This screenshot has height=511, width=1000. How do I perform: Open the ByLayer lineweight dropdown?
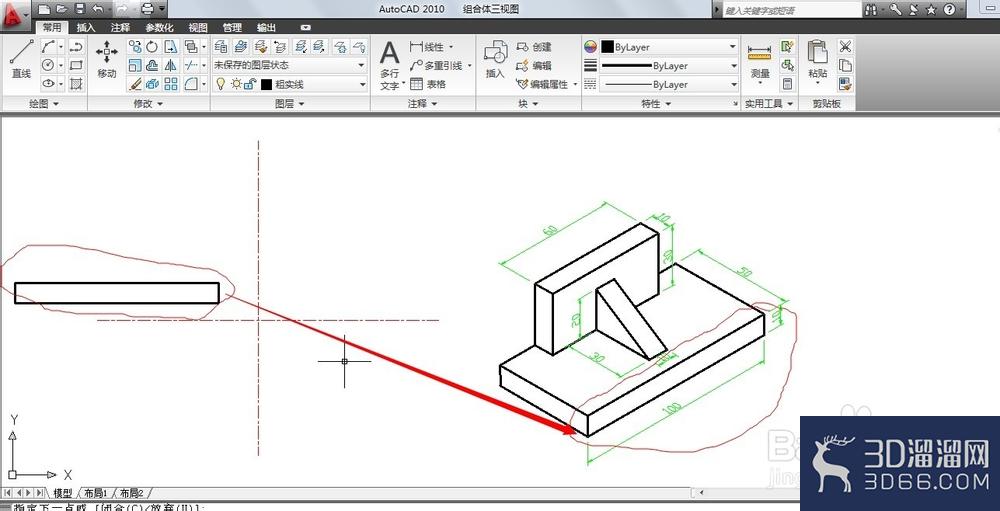coord(669,65)
